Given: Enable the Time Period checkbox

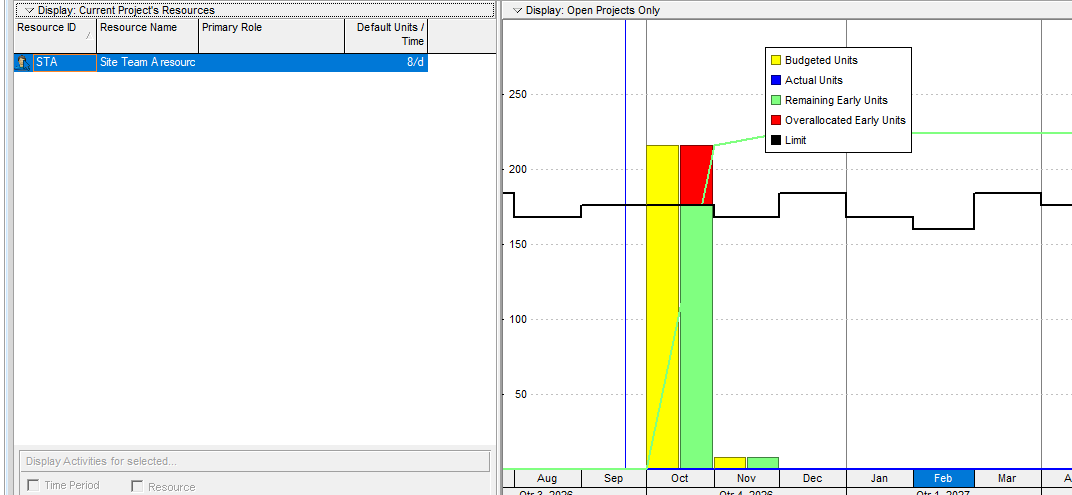Looking at the screenshot, I should 32,485.
